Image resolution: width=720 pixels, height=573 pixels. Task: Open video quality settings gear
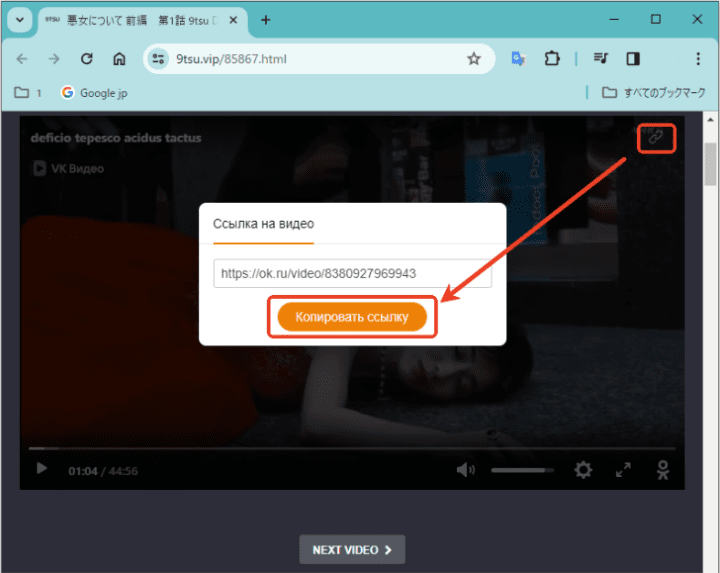point(583,470)
